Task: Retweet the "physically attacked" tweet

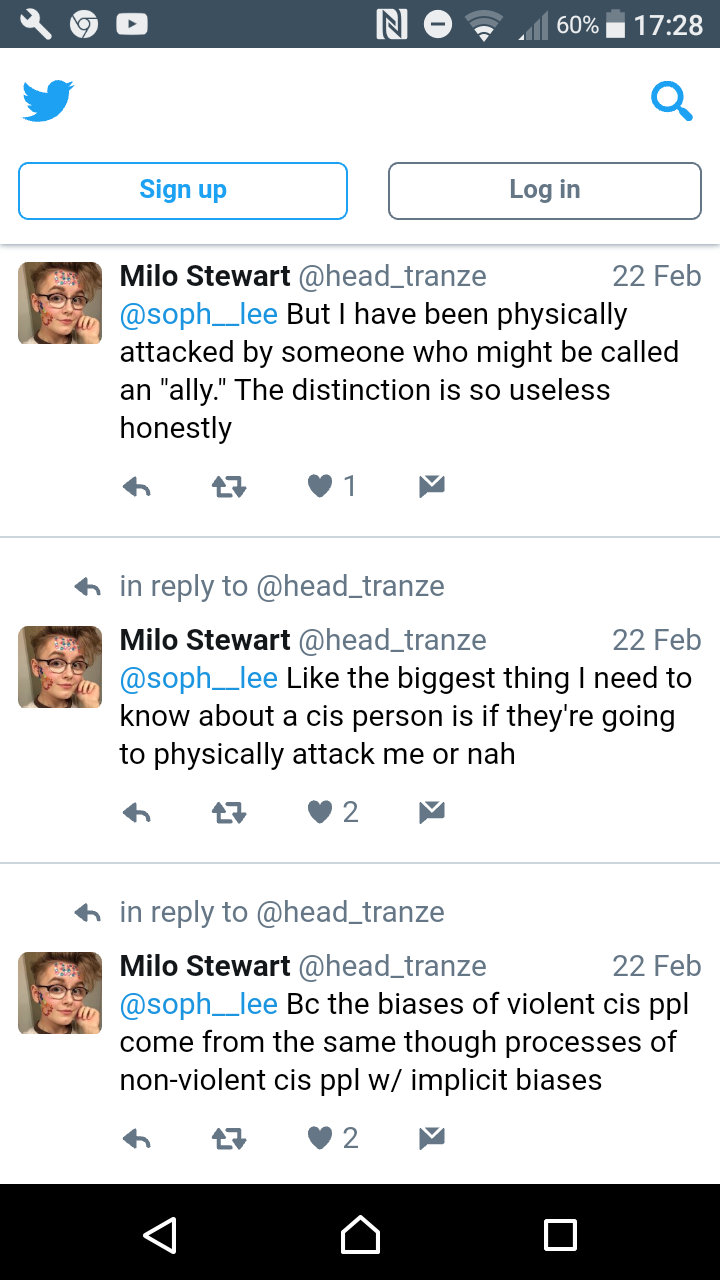Action: tap(229, 487)
